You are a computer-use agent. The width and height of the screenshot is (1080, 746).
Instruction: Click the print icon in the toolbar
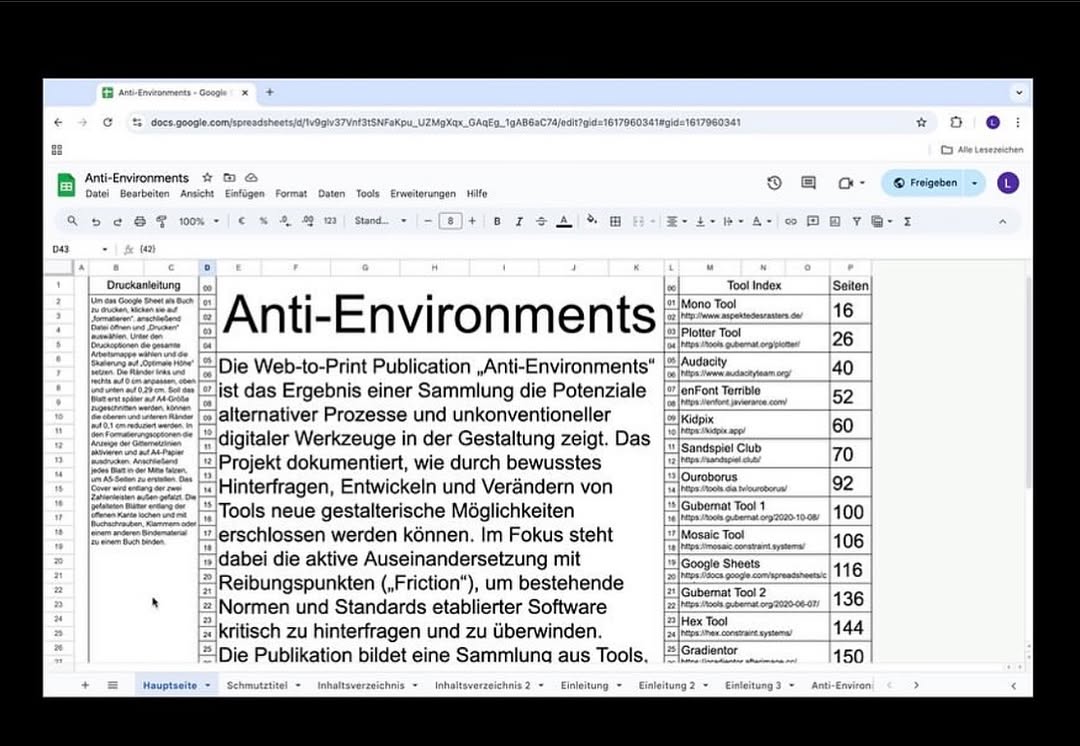coord(139,221)
